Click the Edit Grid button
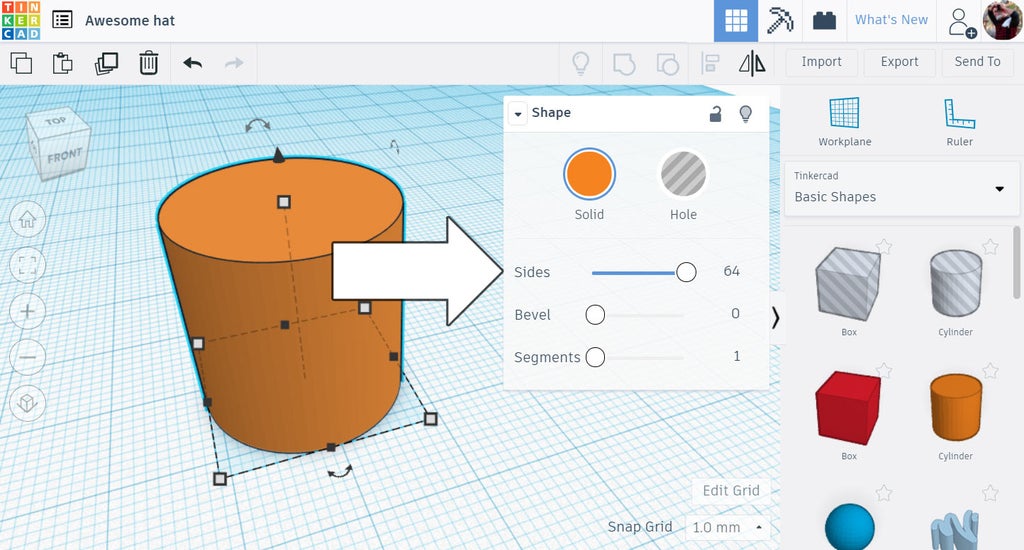Viewport: 1024px width, 550px height. (x=731, y=491)
